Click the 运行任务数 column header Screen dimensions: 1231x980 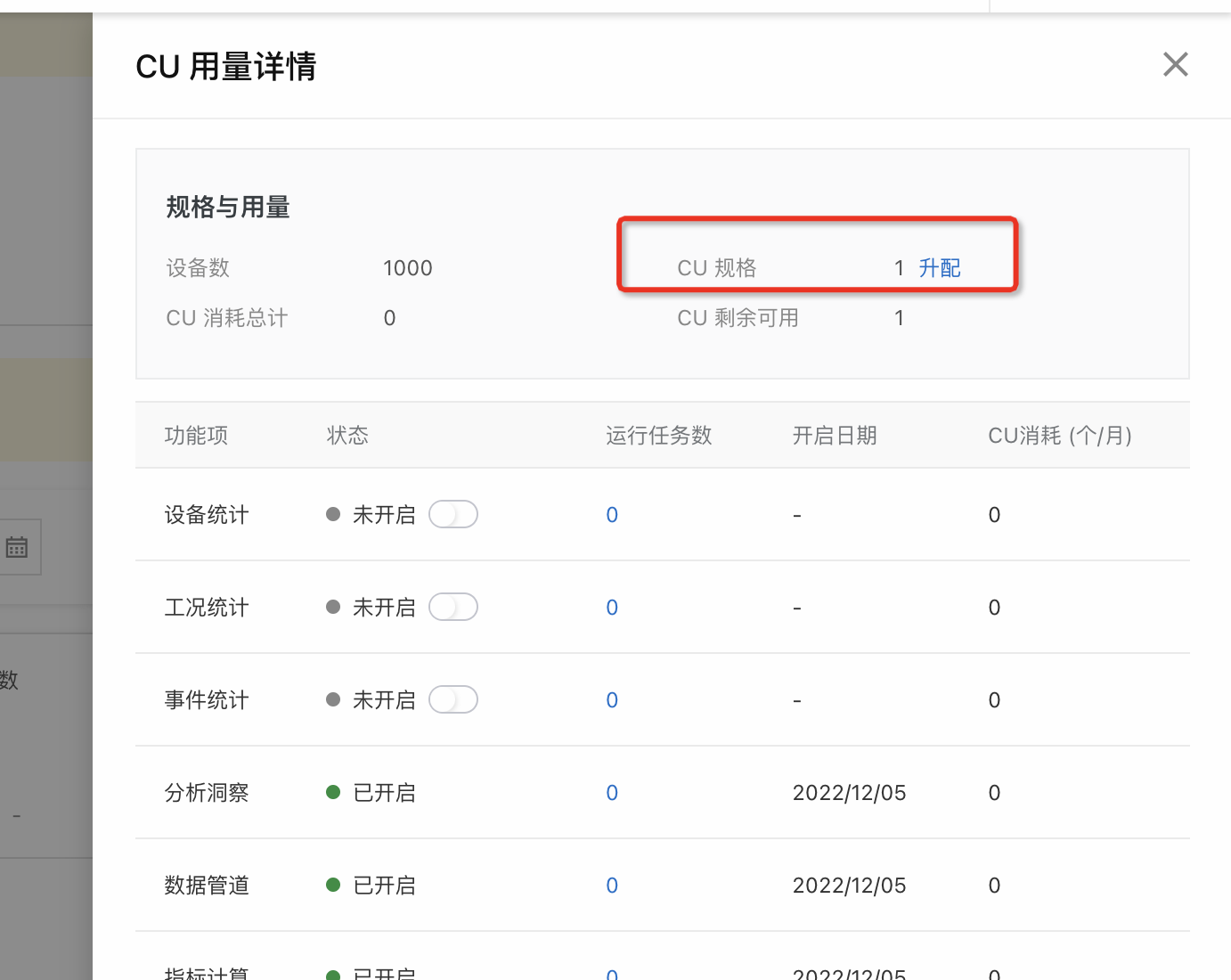pos(658,436)
